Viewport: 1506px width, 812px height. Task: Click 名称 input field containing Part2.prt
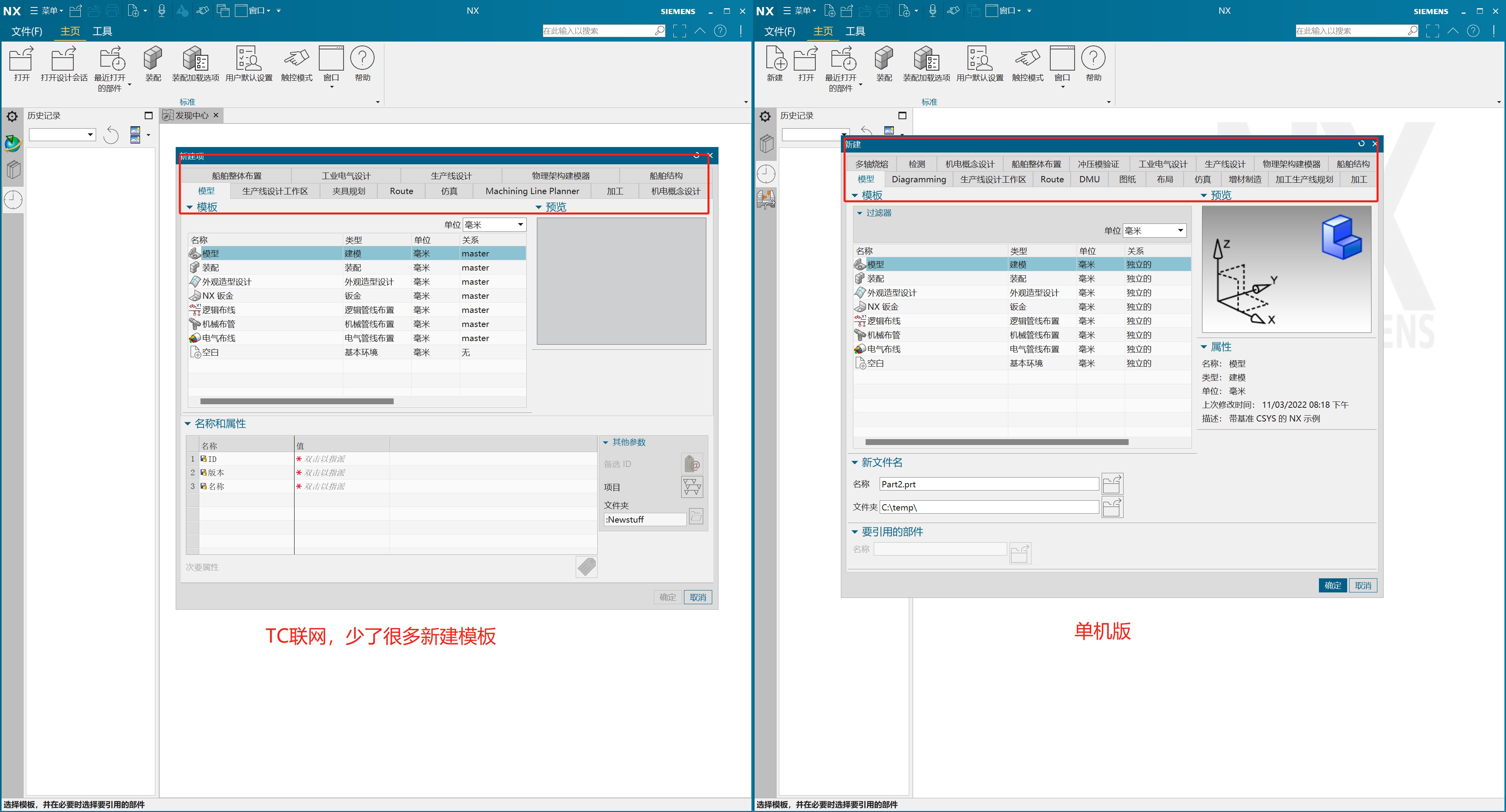coord(989,484)
